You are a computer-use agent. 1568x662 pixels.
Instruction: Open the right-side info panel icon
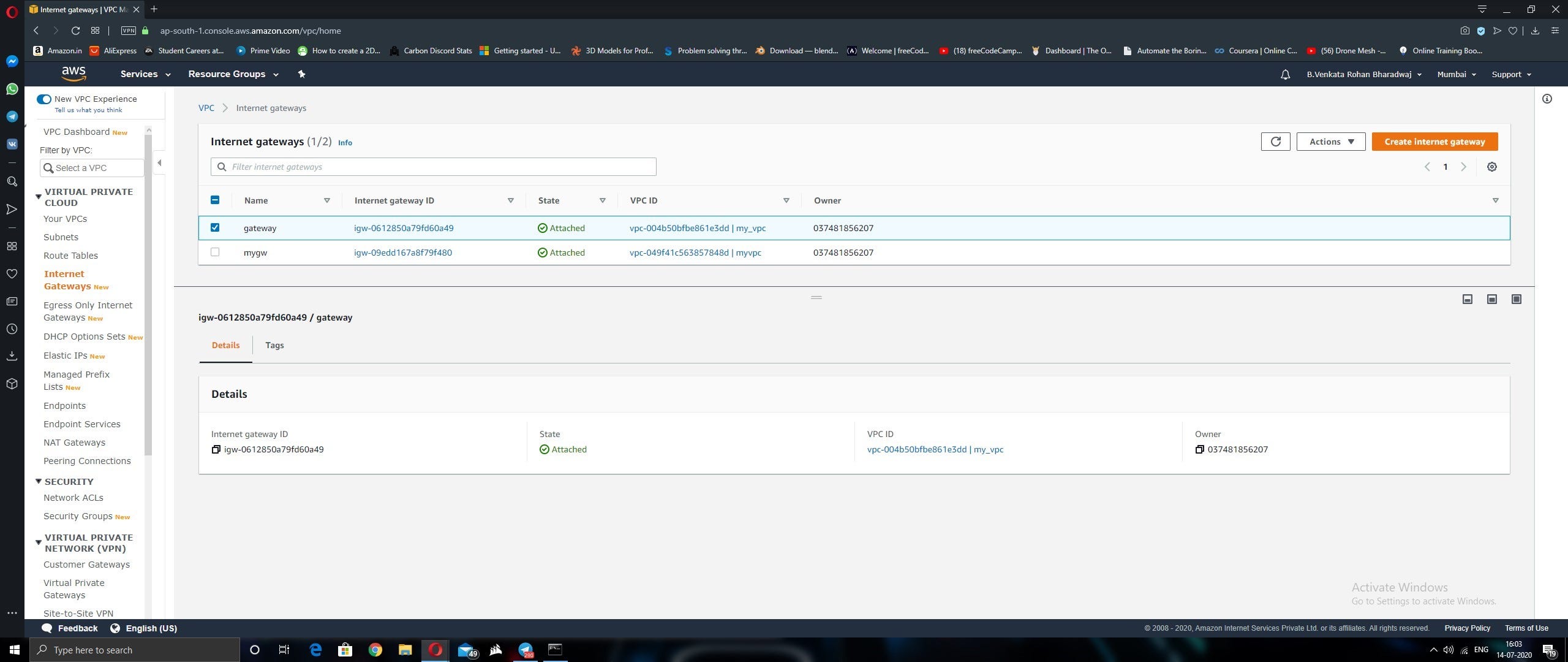pos(1547,99)
